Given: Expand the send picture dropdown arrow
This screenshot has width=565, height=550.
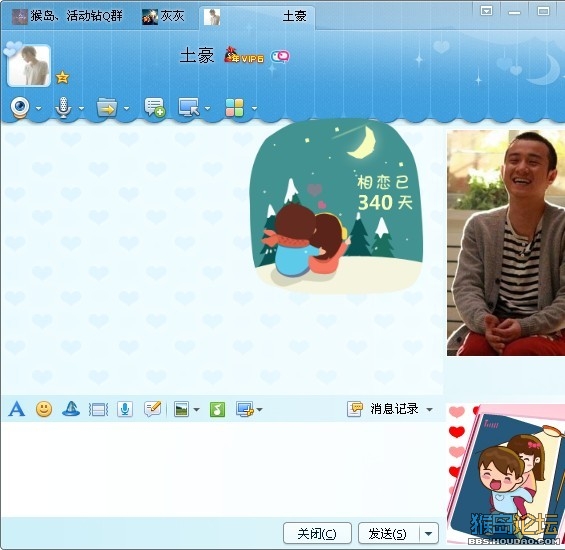Looking at the screenshot, I should pyautogui.click(x=196, y=409).
